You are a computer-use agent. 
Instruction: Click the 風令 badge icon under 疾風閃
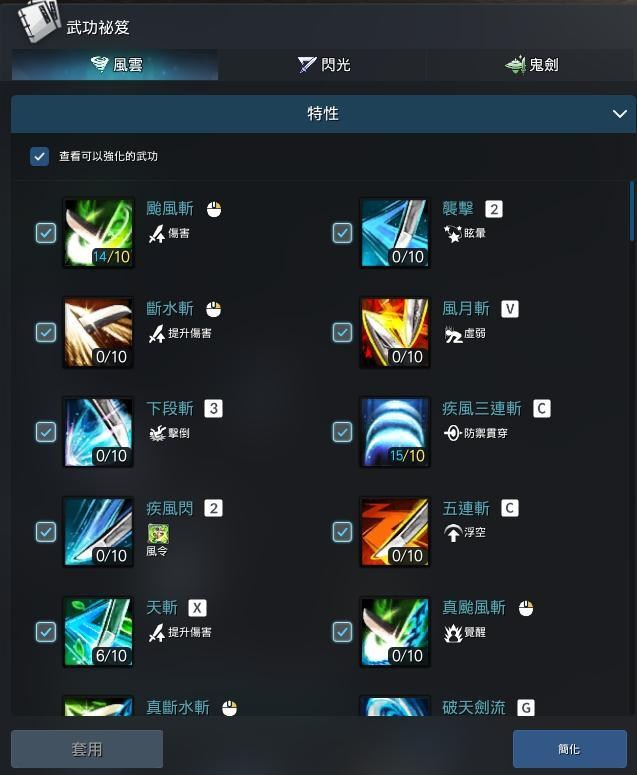[158, 533]
